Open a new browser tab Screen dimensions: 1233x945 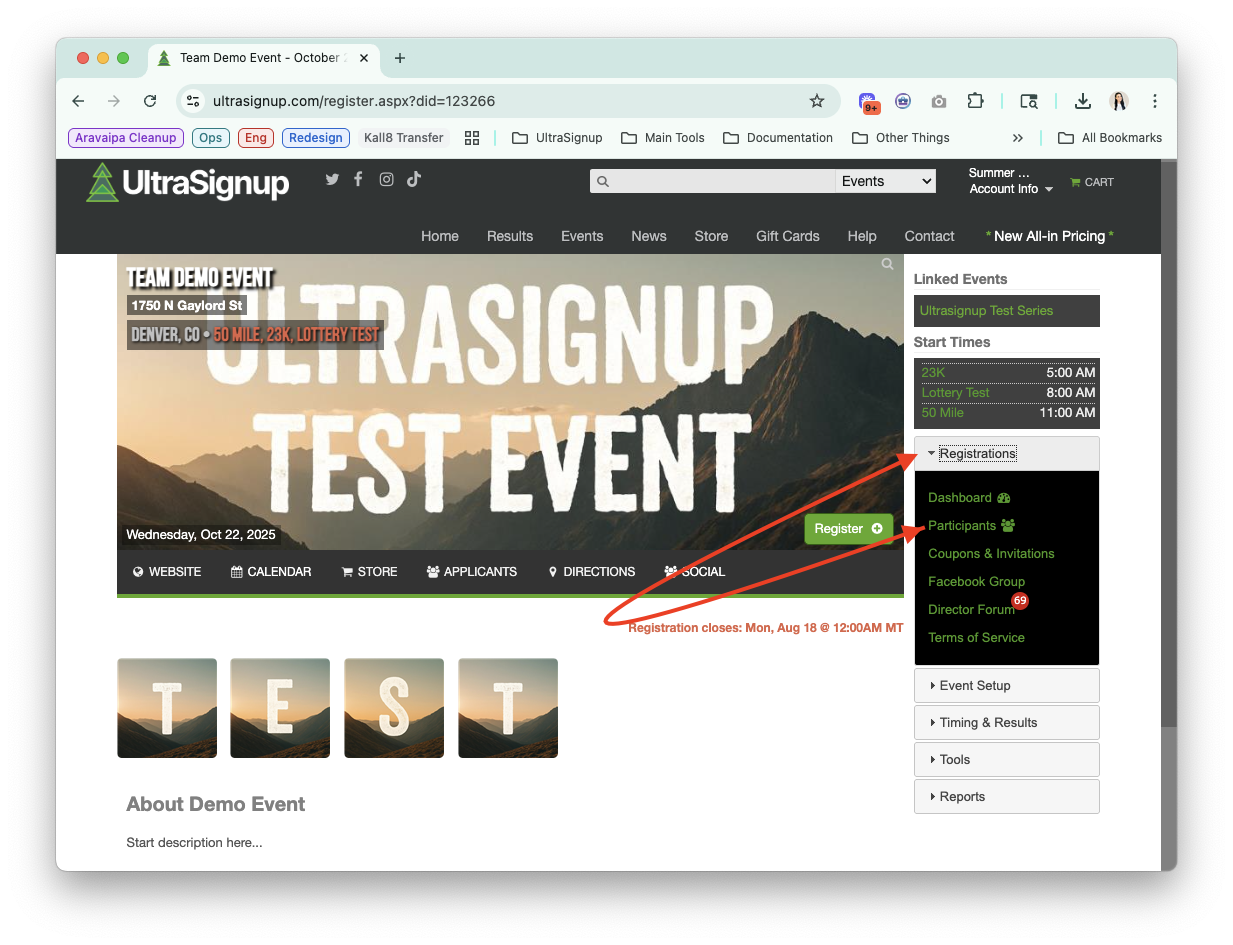[400, 58]
